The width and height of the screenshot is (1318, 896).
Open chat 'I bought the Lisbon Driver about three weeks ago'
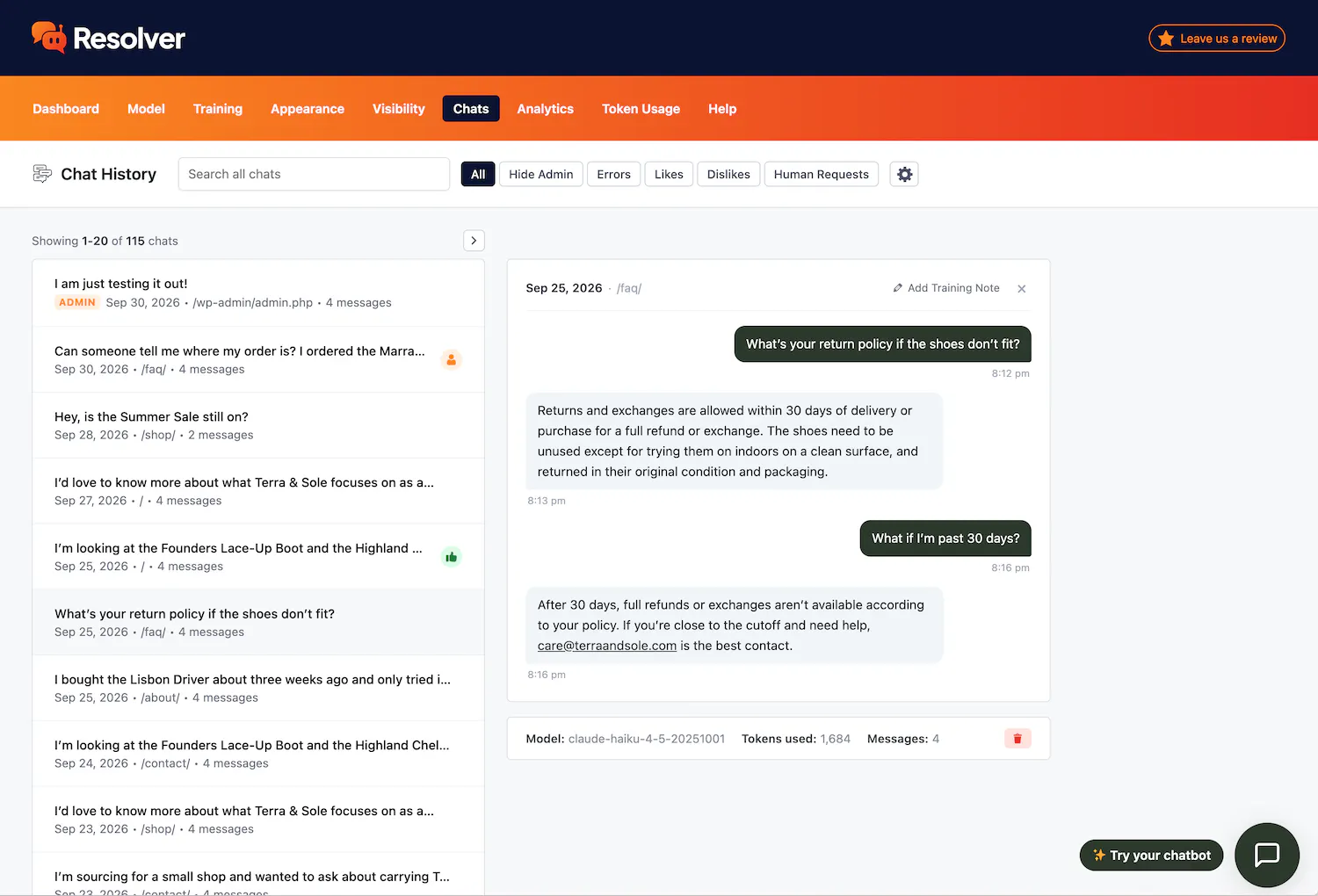tap(258, 688)
